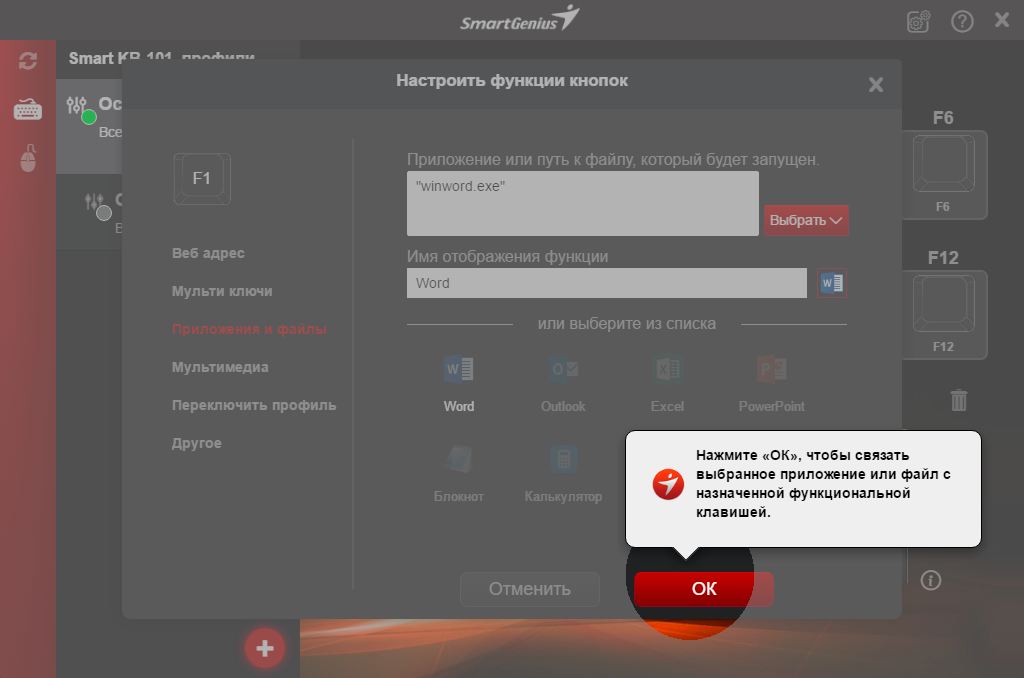
Task: Open the Приложения и файлы category
Action: [249, 329]
